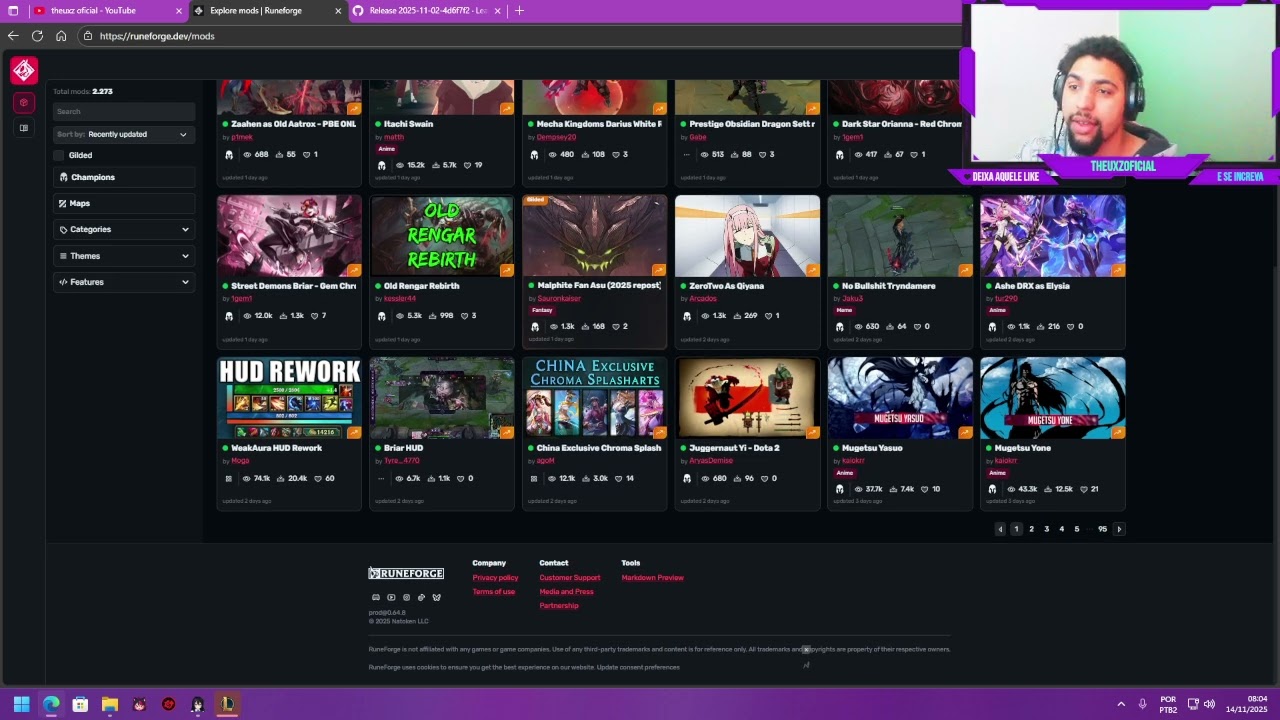1280x720 pixels.
Task: Click trending badge on WeakAura HUD Rework card
Action: click(354, 432)
